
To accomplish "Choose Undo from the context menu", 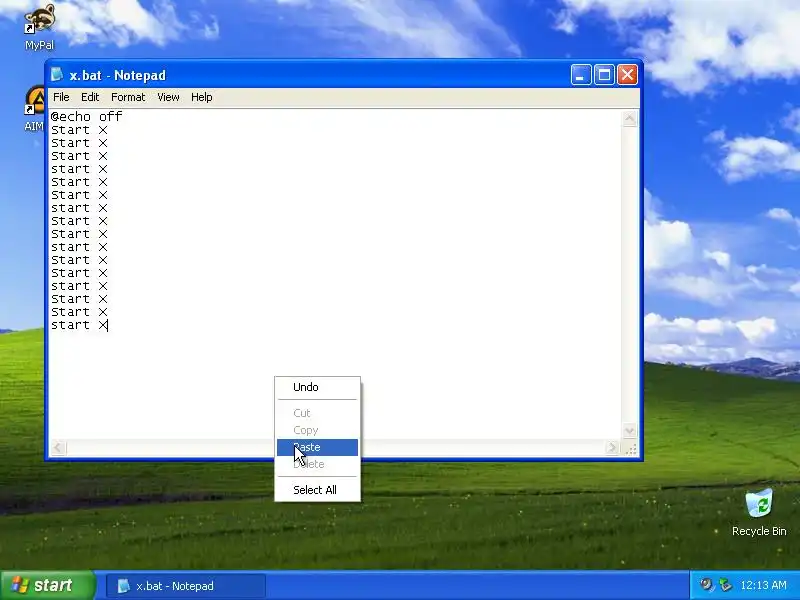I will tap(317, 387).
